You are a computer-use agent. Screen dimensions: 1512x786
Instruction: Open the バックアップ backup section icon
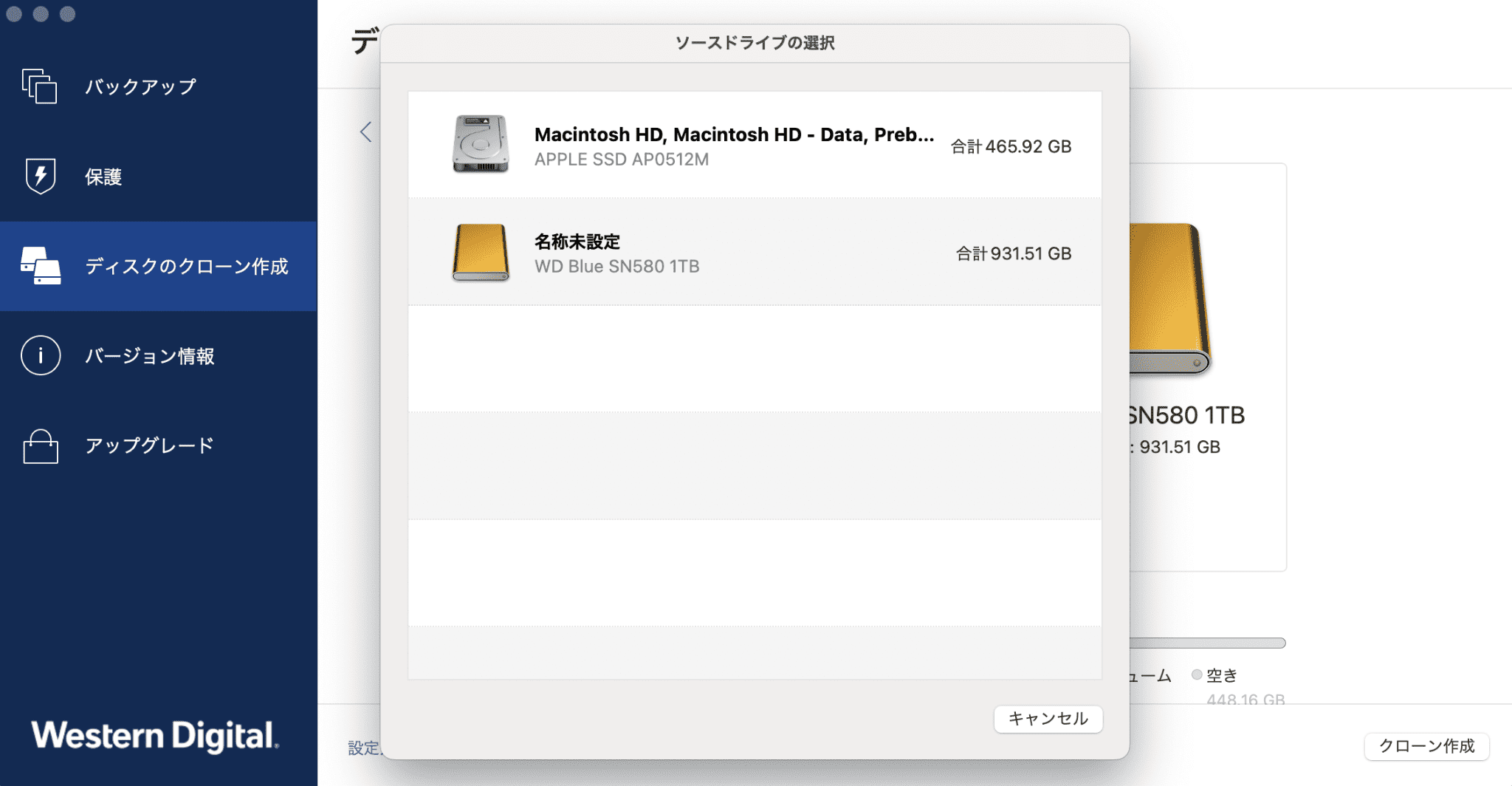(40, 86)
